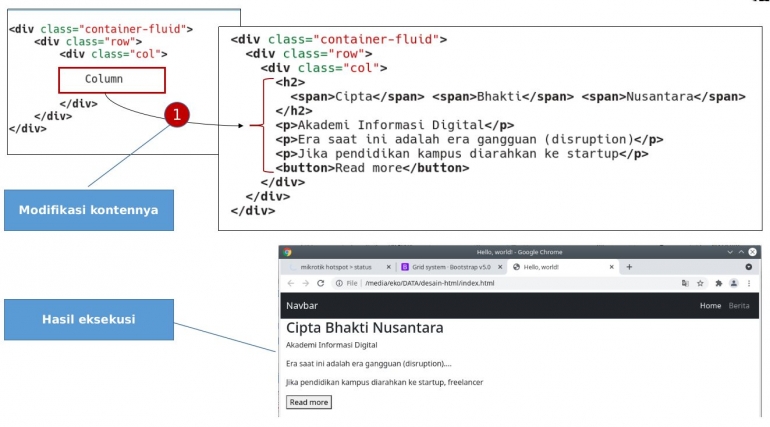Click the Navbar brand text
Viewport: 770px width, 427px height.
point(302,306)
